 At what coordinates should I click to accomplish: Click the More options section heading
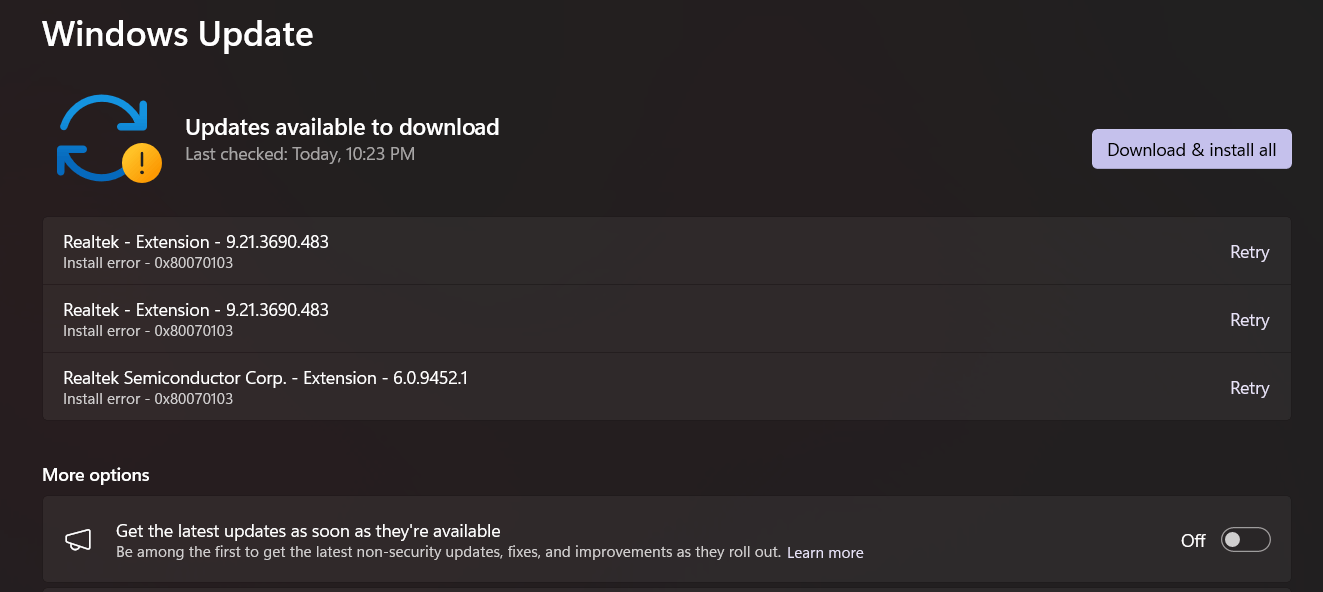(x=96, y=475)
